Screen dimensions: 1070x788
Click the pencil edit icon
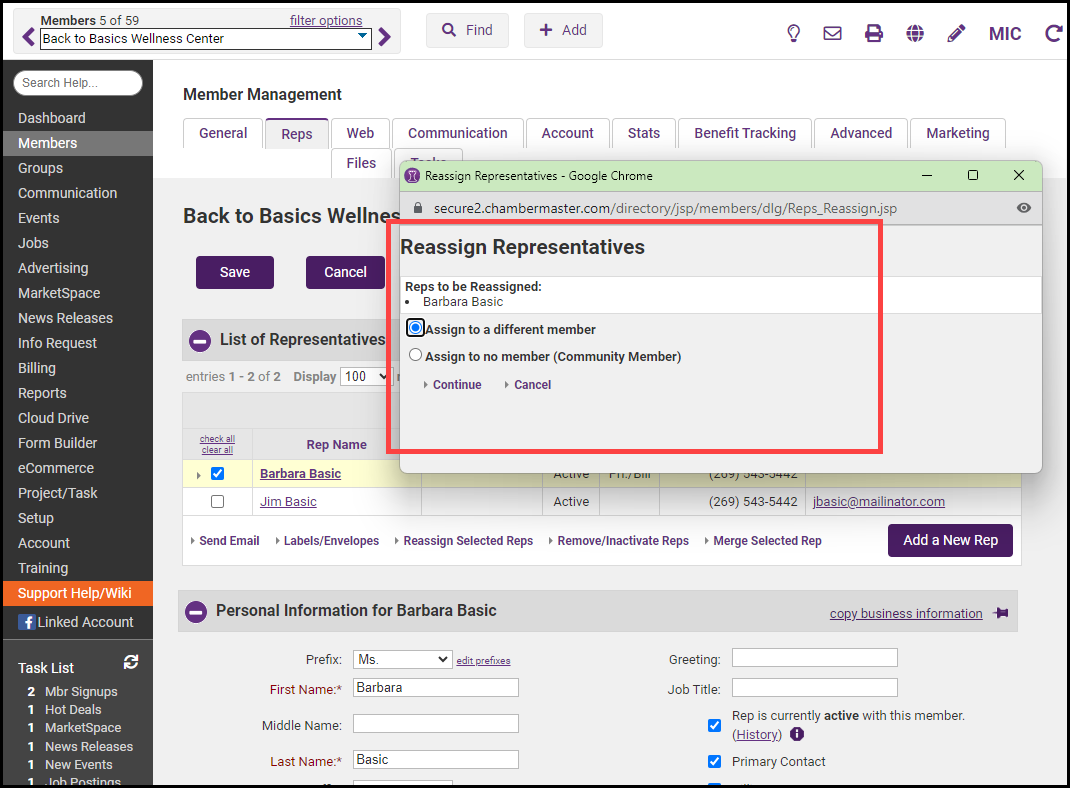(956, 33)
